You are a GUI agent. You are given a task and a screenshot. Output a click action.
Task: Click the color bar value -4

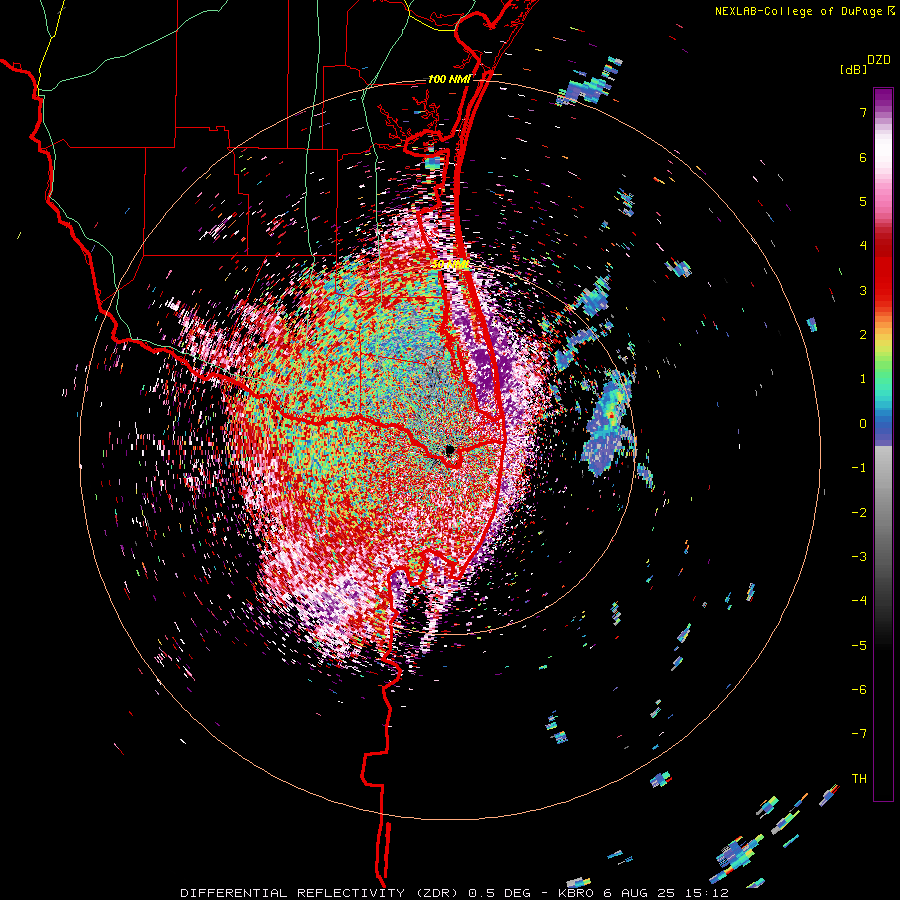pos(859,600)
